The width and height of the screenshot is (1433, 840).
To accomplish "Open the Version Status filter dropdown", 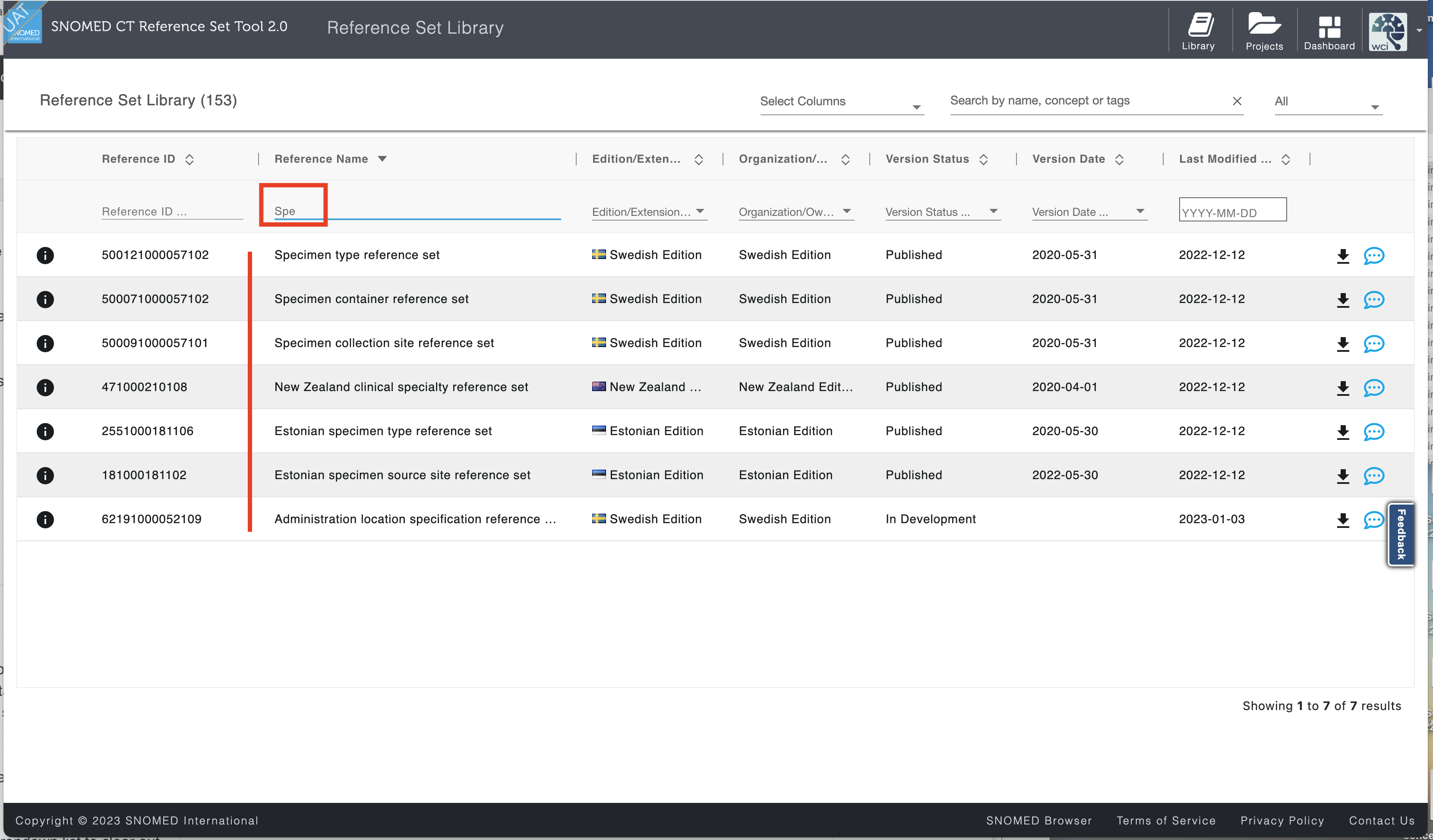I will (943, 212).
